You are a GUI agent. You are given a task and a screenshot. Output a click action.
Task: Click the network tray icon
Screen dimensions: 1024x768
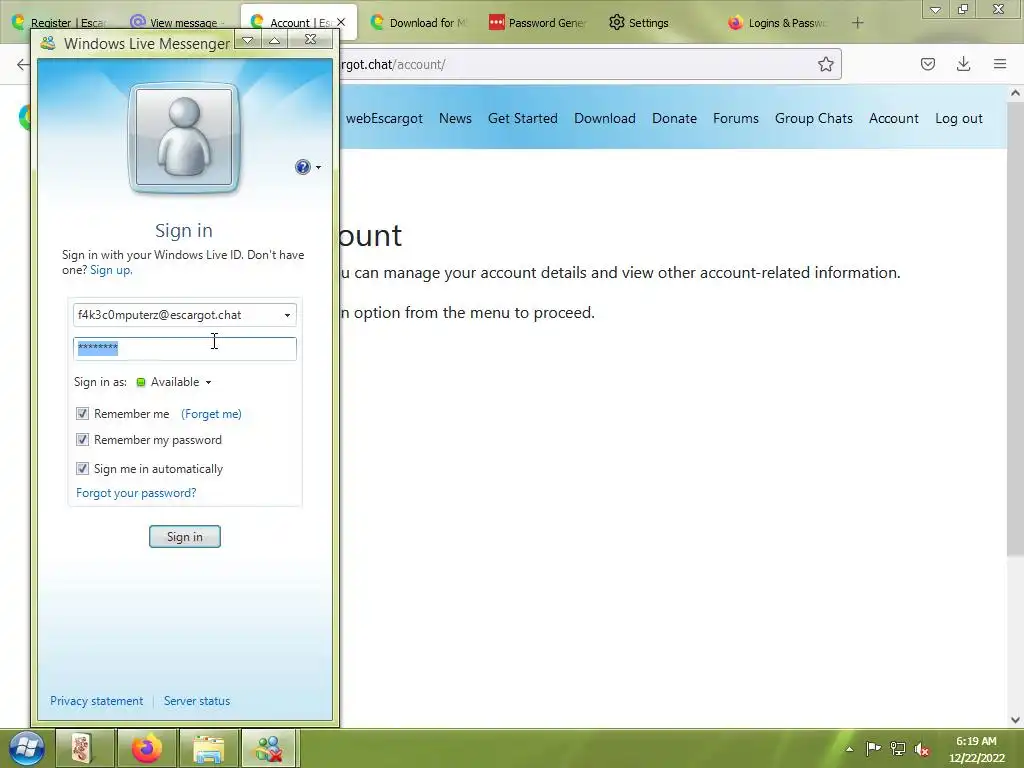(x=897, y=748)
